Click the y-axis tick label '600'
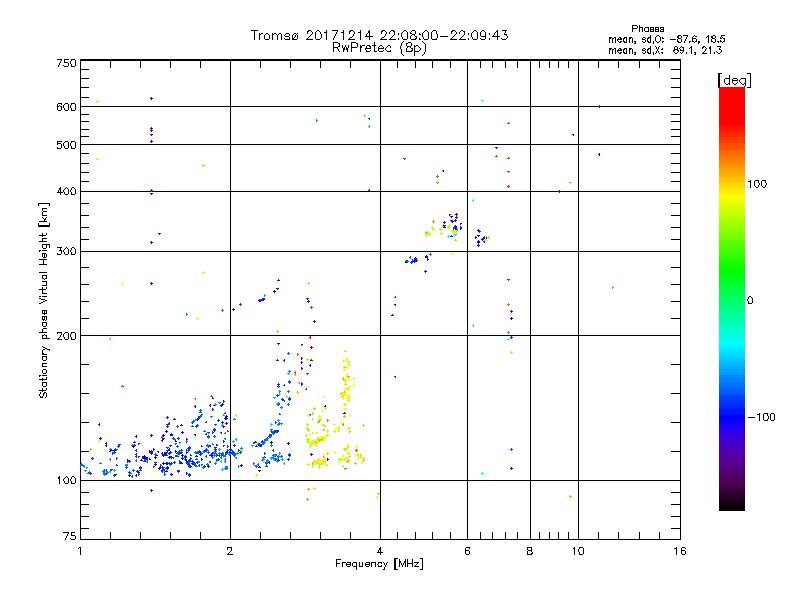 [66, 107]
